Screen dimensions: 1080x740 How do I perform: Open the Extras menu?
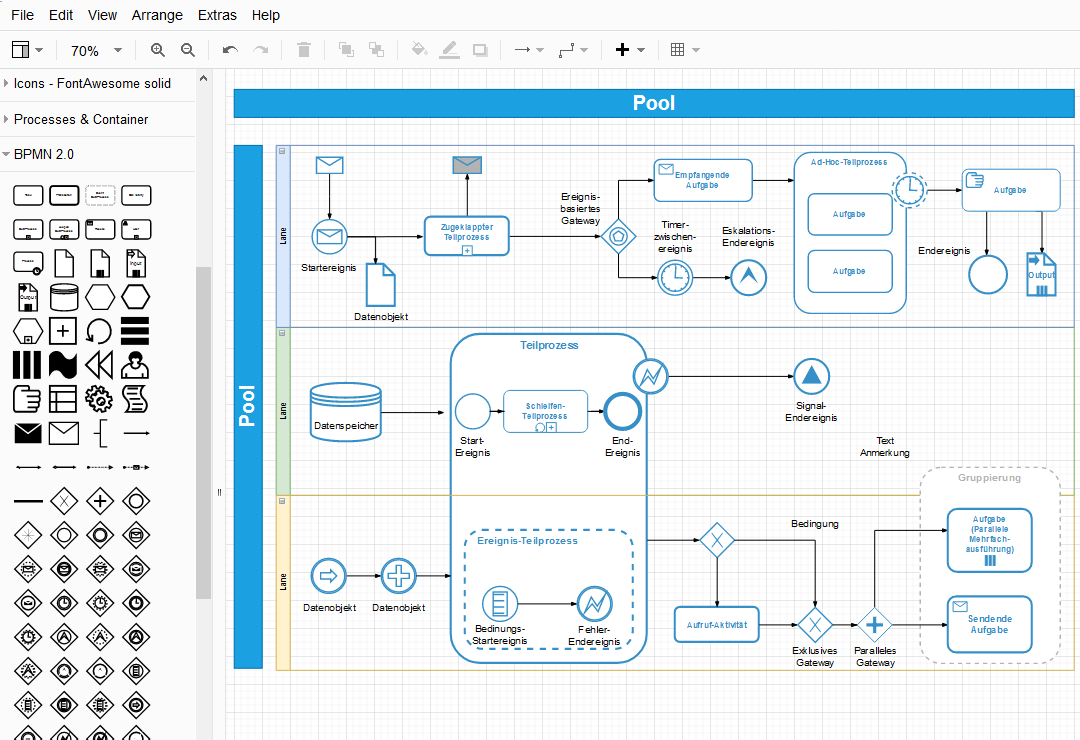click(x=217, y=15)
